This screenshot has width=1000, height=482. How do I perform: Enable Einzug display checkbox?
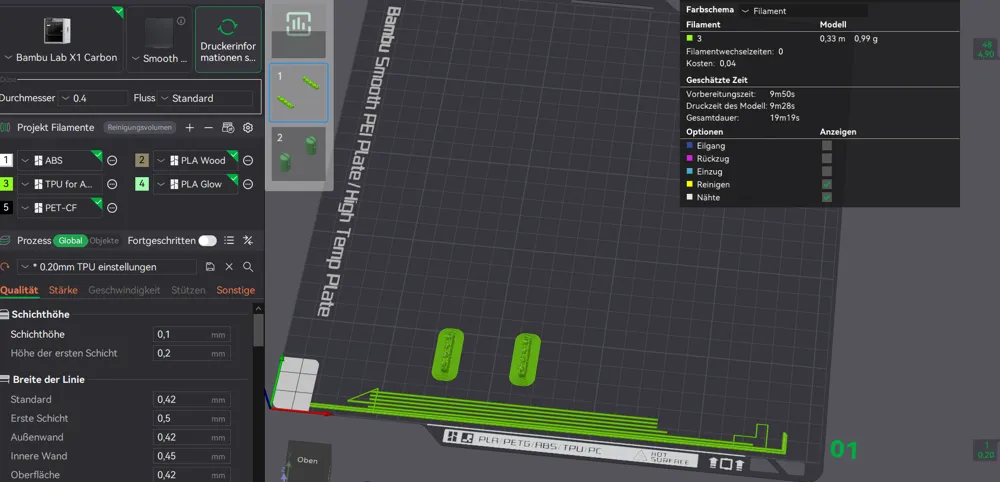point(827,172)
